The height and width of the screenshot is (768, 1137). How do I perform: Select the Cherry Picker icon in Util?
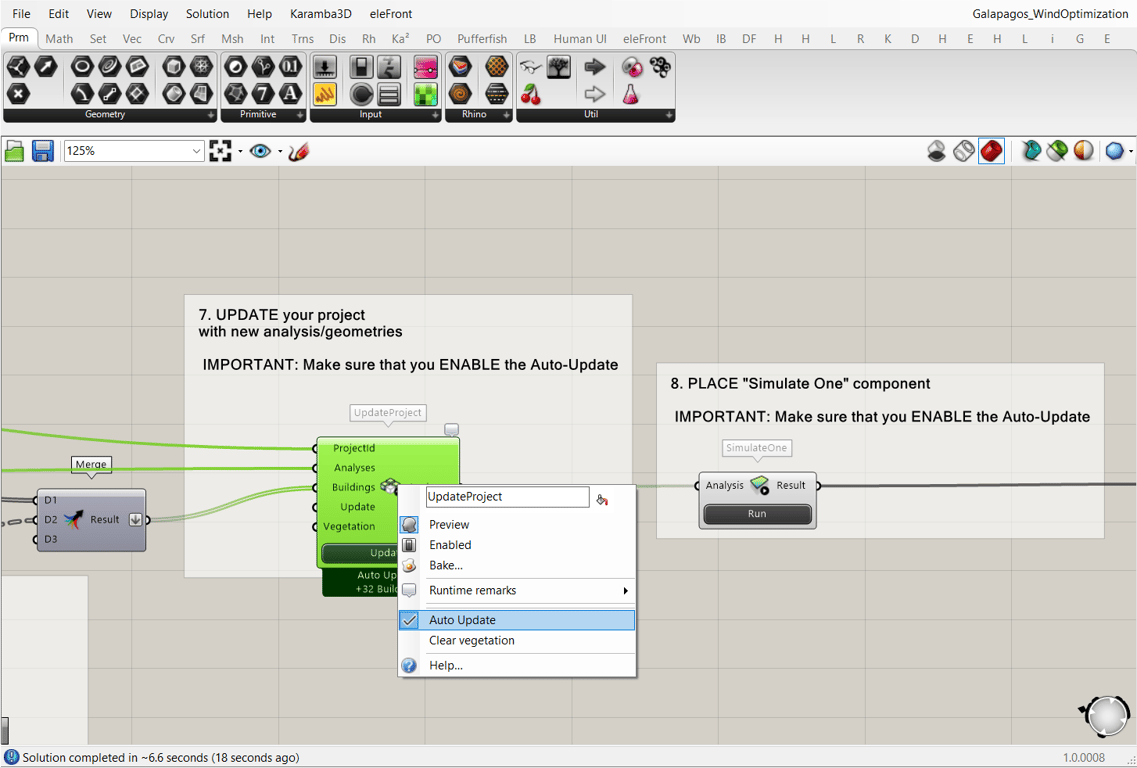[x=532, y=94]
